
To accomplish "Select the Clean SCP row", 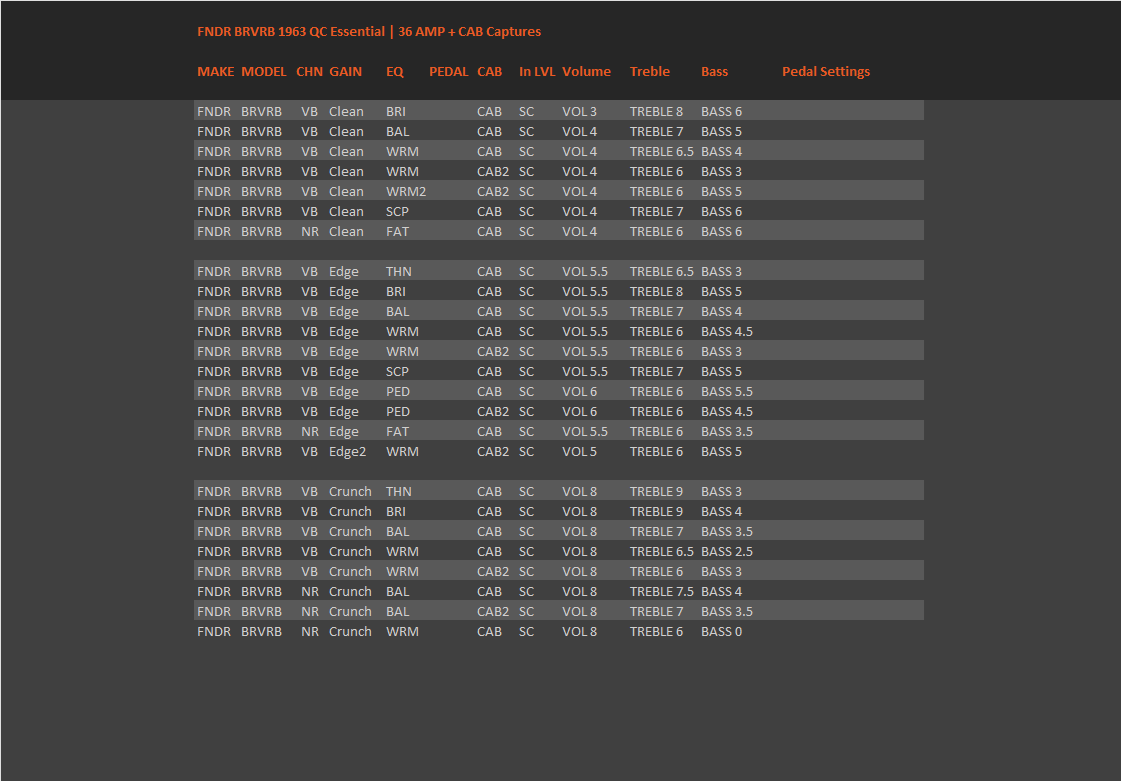I will click(x=558, y=211).
